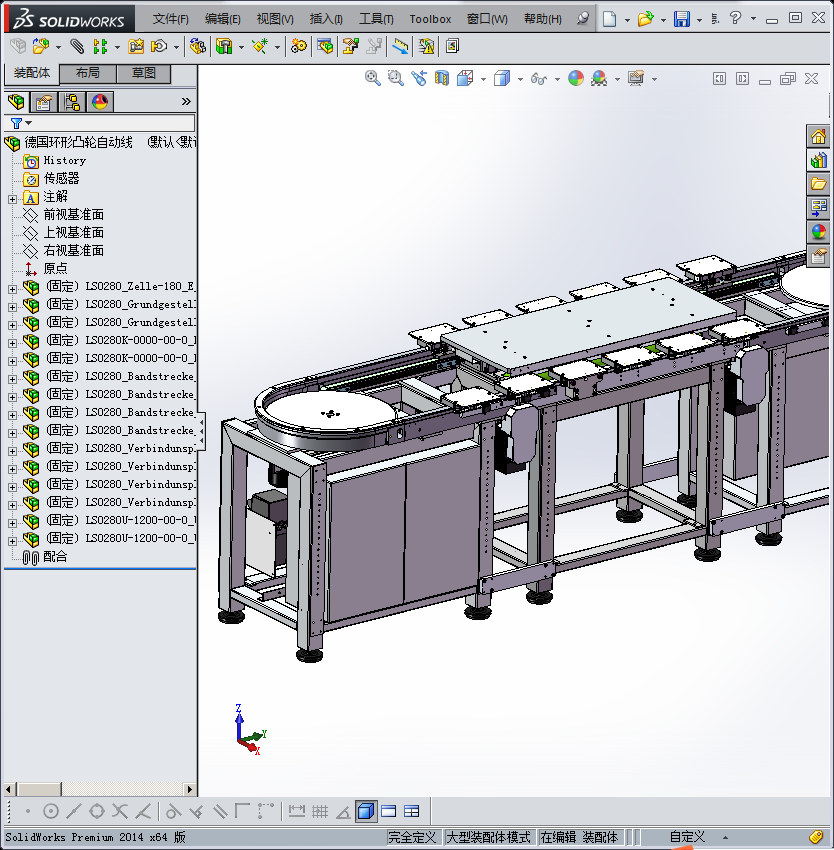
Task: Expand the LS0280_Zelle-180 component node
Action: pyautogui.click(x=12, y=287)
